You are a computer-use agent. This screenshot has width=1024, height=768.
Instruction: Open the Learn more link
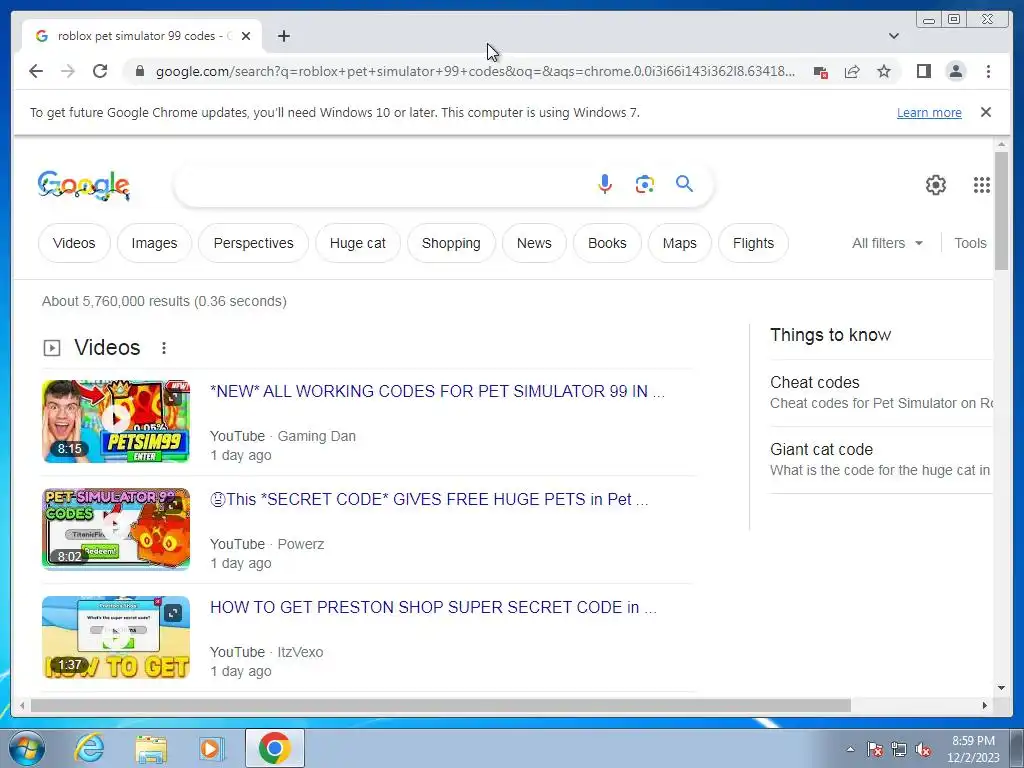929,112
